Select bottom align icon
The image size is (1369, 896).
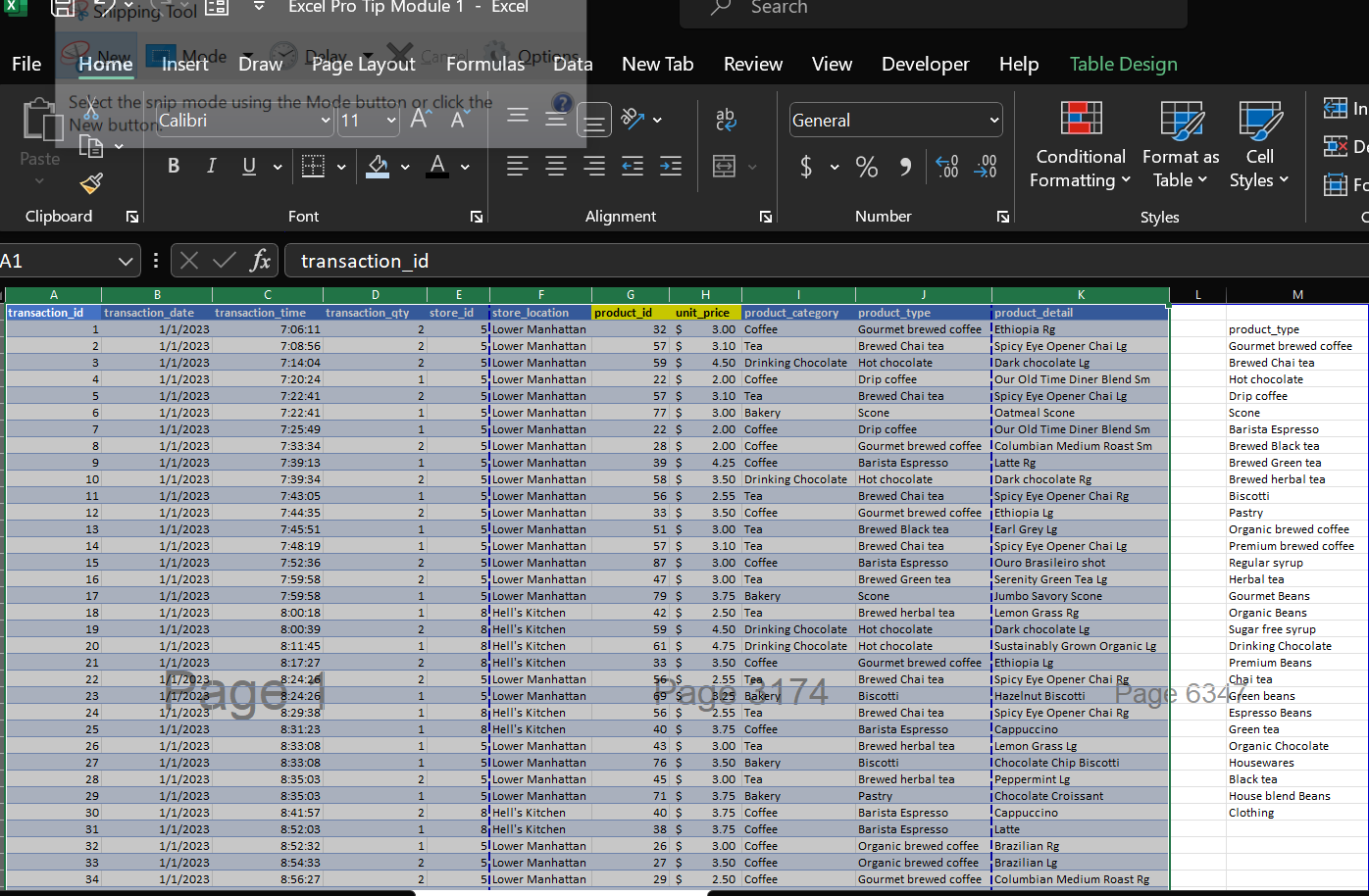click(593, 121)
